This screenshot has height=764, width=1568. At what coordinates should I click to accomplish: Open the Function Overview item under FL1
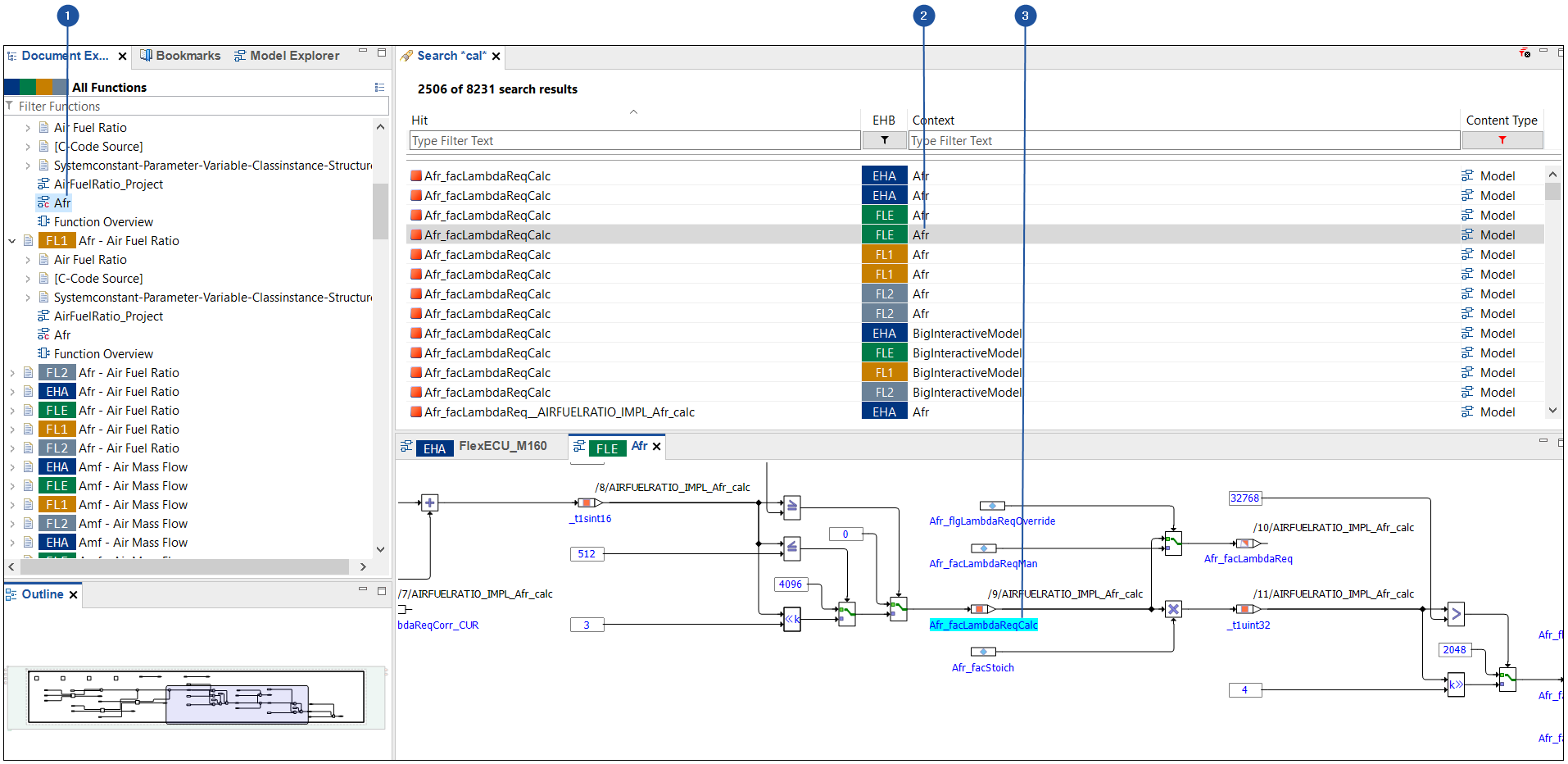point(103,354)
